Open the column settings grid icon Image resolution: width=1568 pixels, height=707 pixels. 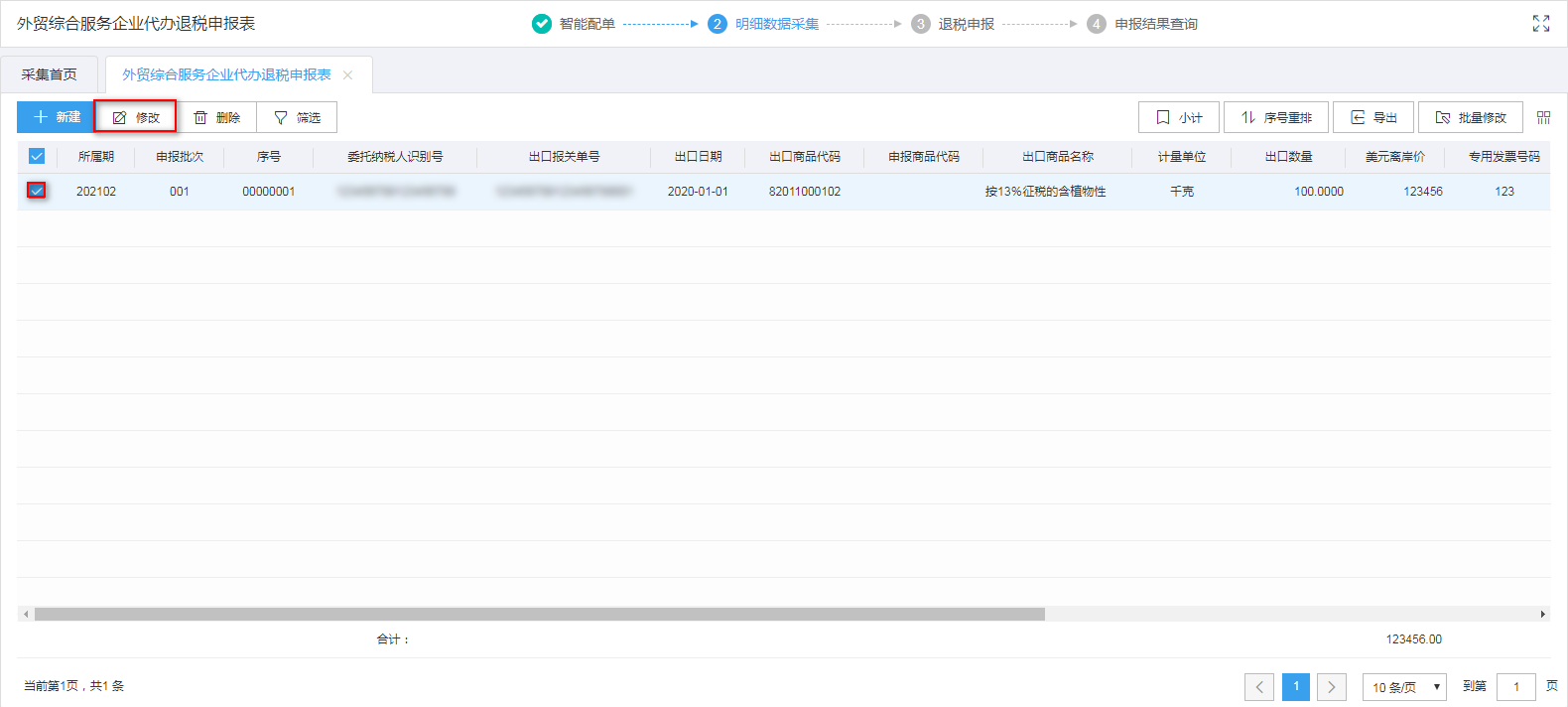pos(1543,117)
